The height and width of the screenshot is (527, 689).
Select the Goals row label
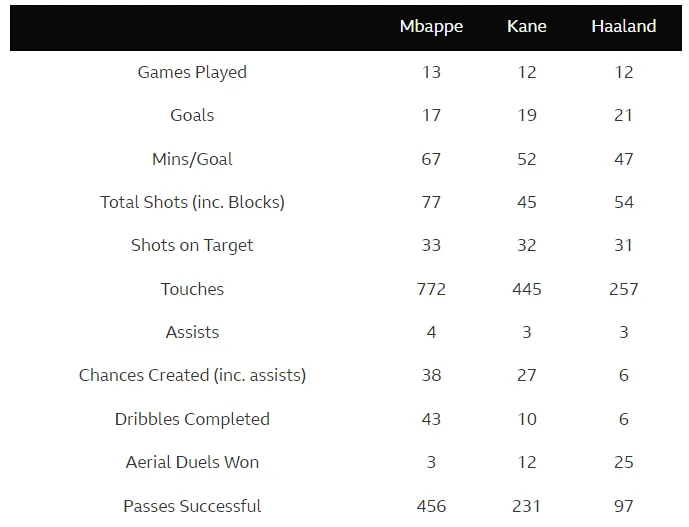(x=192, y=115)
